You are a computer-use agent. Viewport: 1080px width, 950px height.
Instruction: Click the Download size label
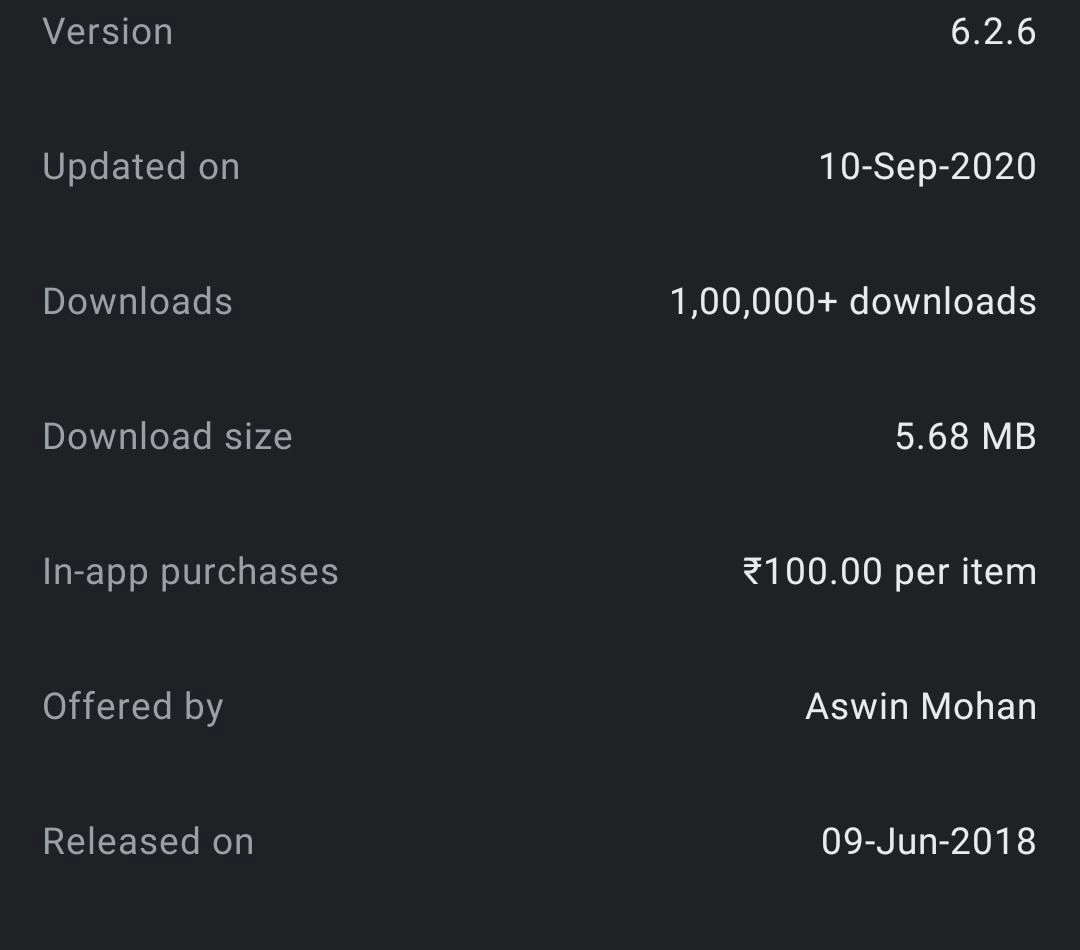coord(168,437)
